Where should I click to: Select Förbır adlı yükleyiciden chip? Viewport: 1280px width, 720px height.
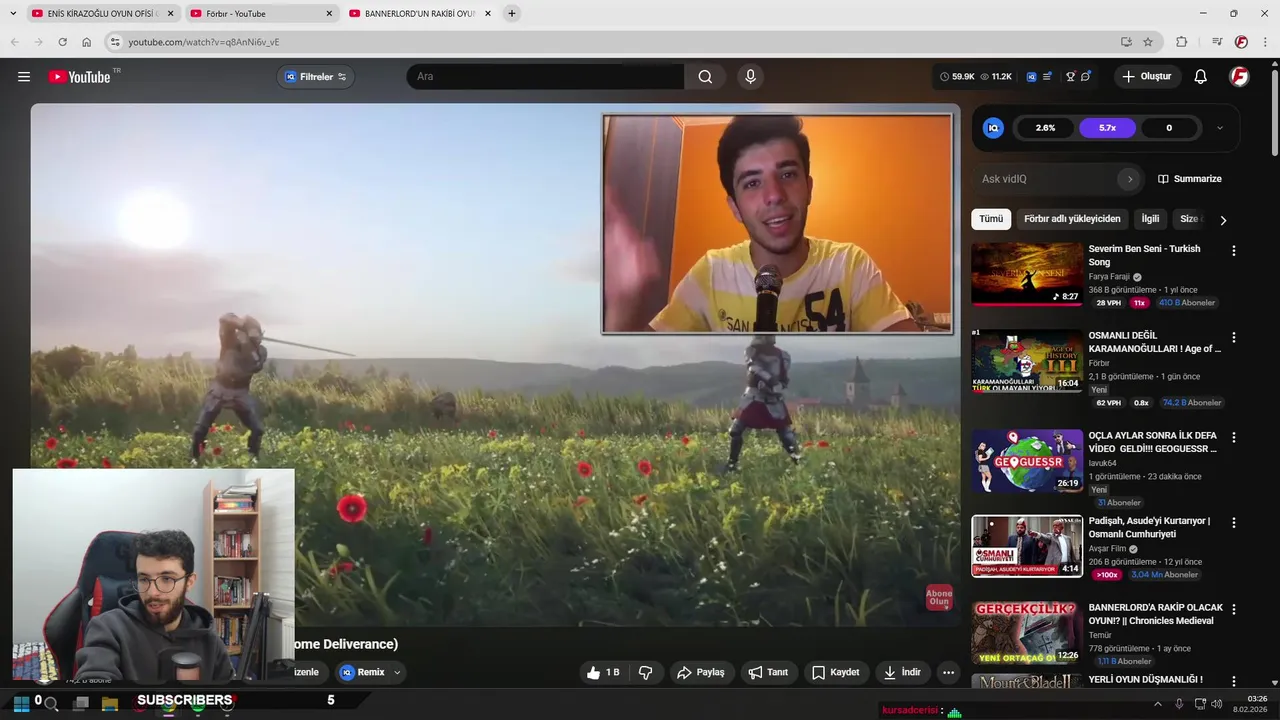1072,219
